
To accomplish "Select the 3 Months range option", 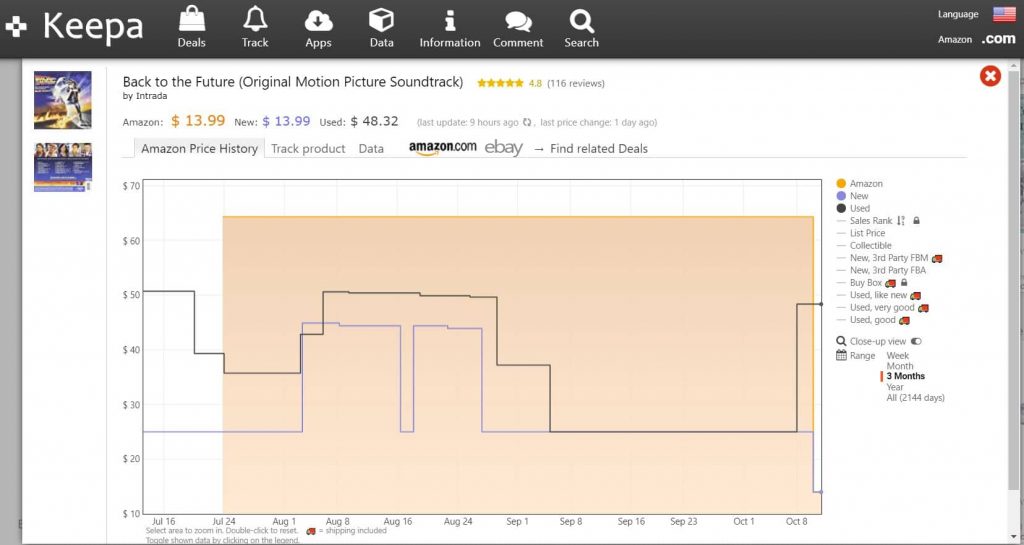I will coord(906,376).
